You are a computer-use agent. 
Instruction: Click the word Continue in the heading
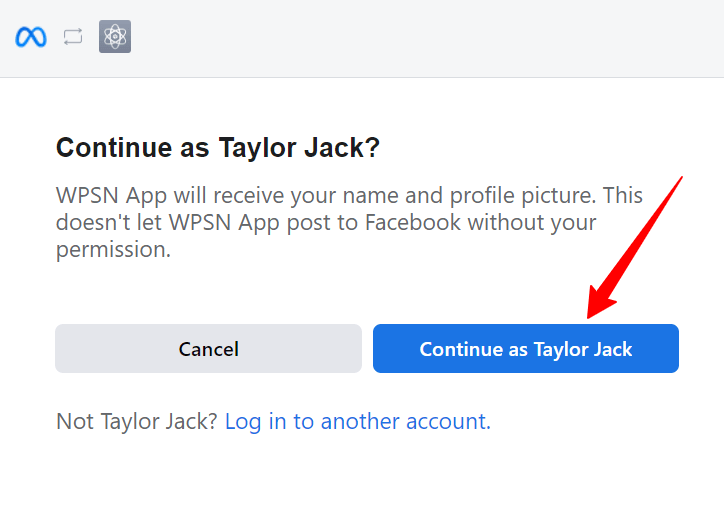pos(114,148)
